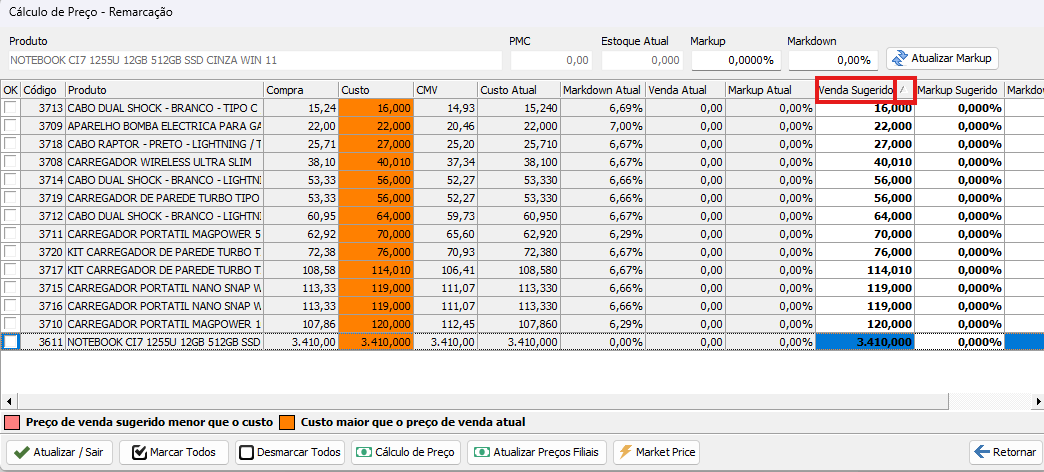The width and height of the screenshot is (1044, 472).
Task: Click Desmarcar Todos empty-box button
Action: (291, 452)
